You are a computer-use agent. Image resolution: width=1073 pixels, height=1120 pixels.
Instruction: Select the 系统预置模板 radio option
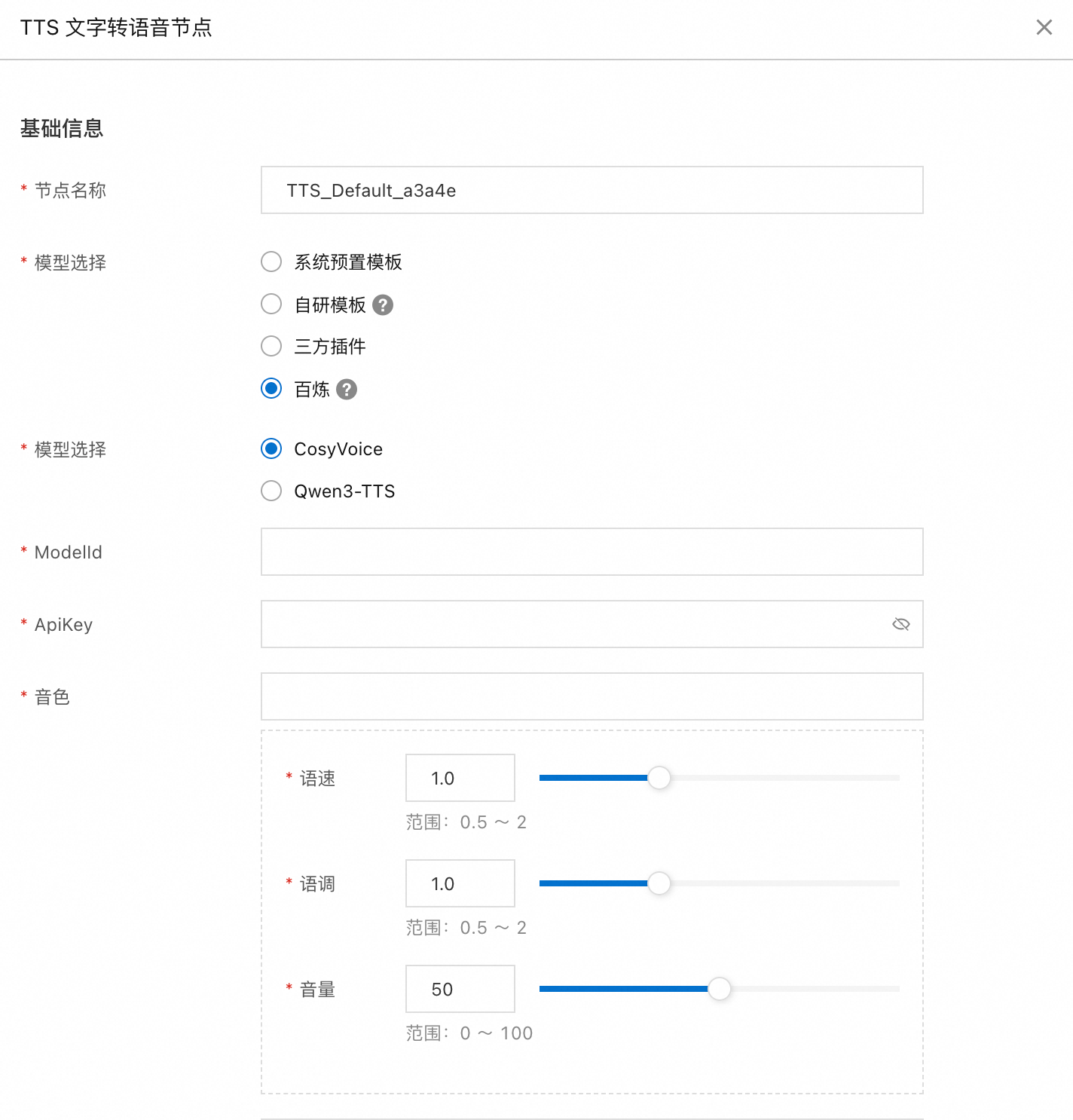(x=271, y=262)
